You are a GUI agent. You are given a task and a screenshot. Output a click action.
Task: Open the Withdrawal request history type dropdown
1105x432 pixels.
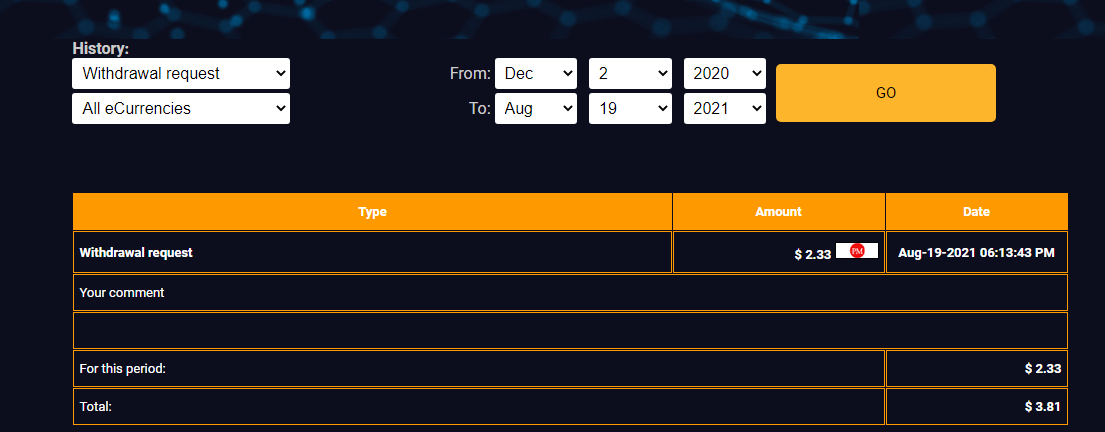[180, 73]
